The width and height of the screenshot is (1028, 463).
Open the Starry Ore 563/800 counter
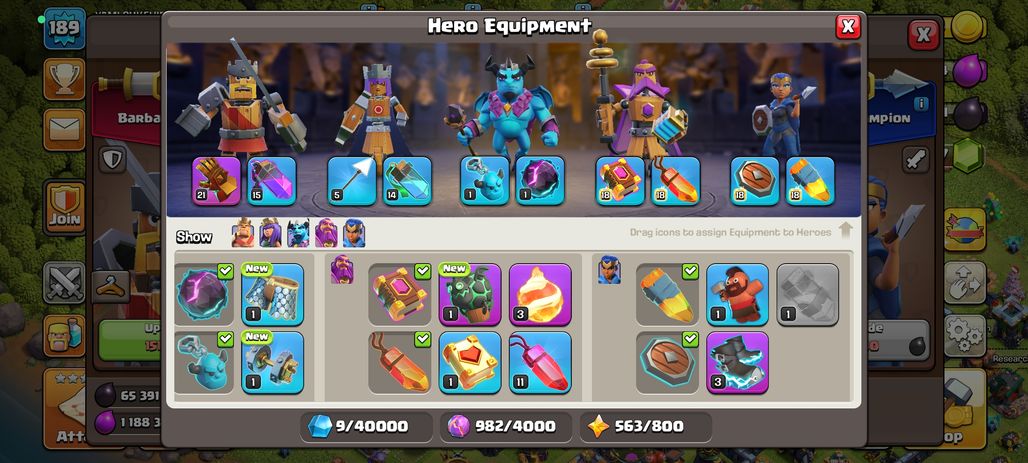click(646, 426)
